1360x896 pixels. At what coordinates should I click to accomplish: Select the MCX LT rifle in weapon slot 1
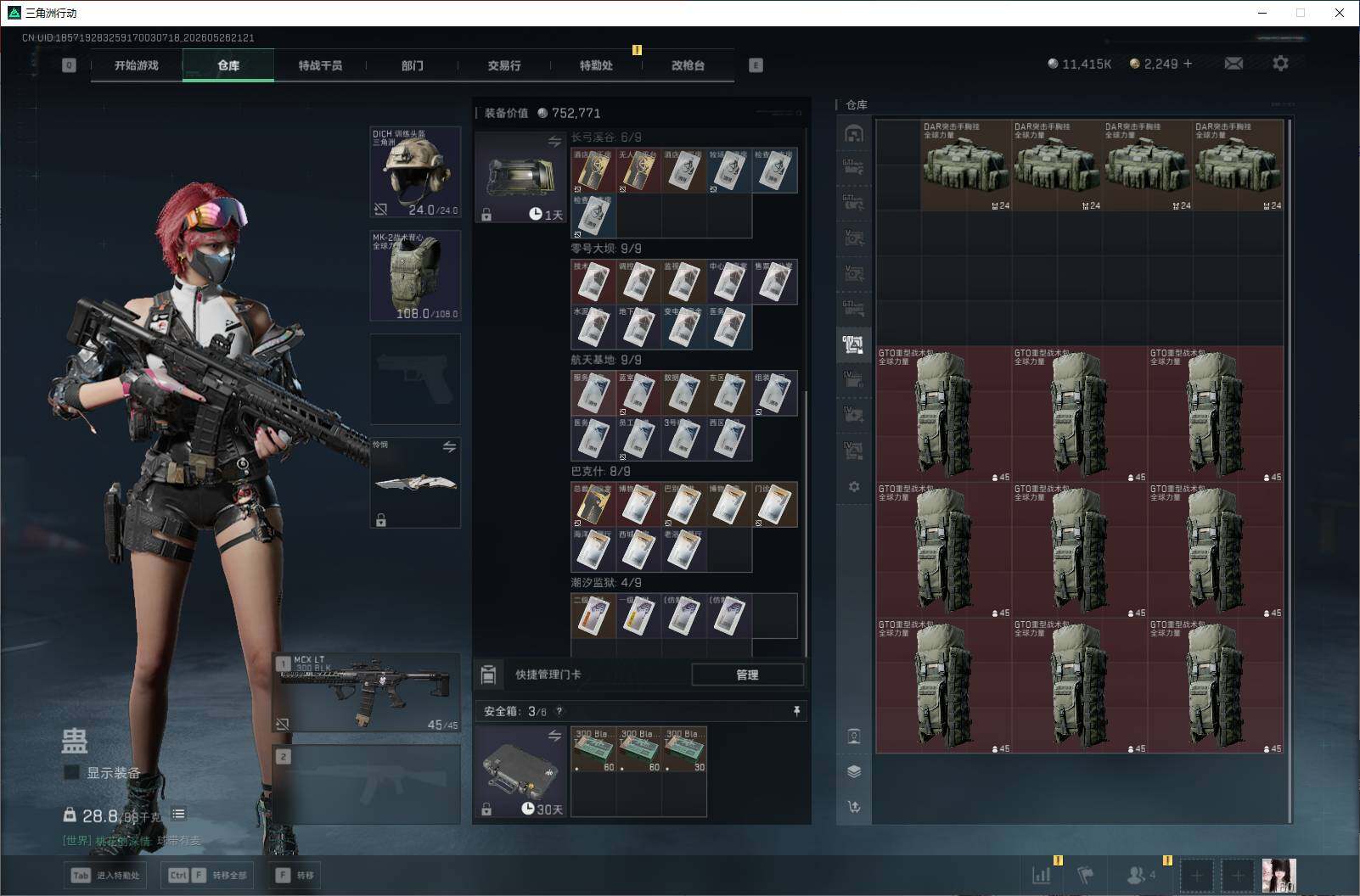click(367, 692)
